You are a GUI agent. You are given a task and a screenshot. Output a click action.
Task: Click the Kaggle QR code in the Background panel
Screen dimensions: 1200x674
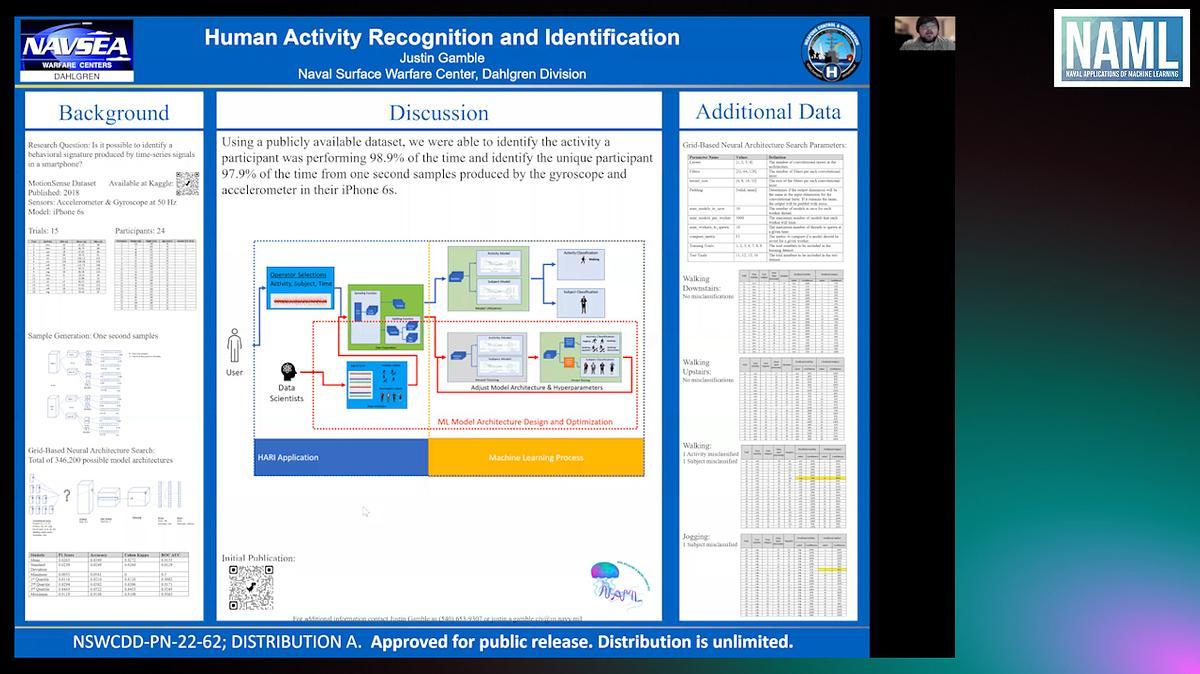pos(187,183)
